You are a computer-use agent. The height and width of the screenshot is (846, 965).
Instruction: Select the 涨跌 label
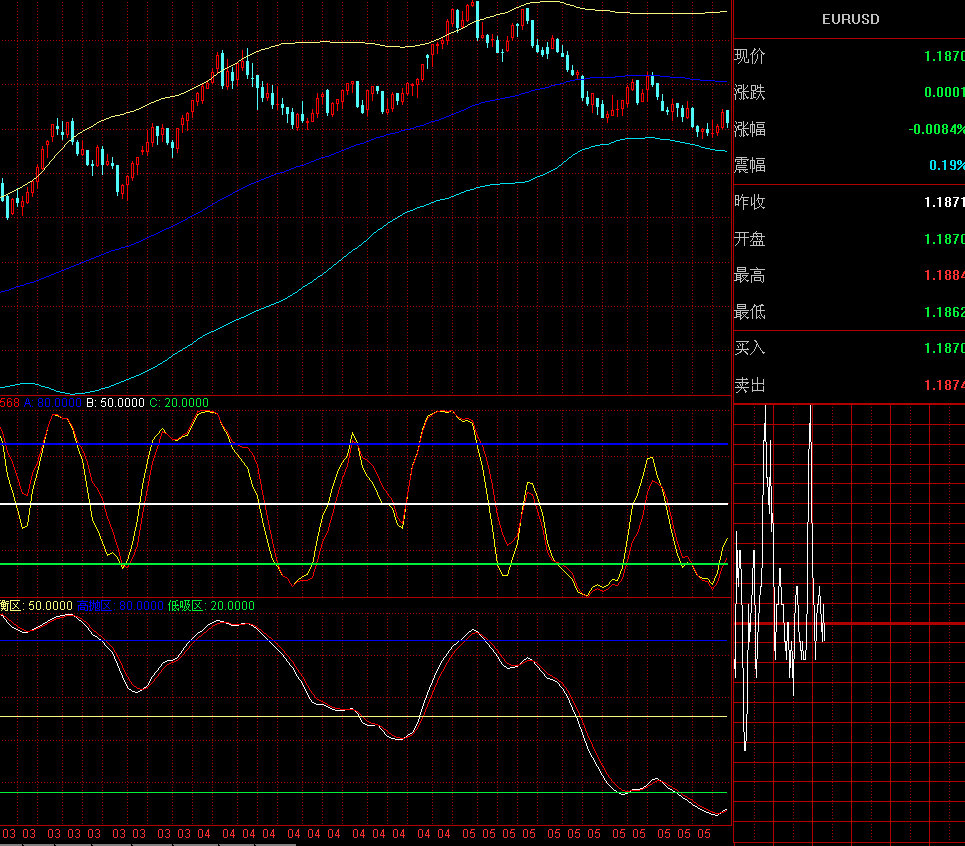pos(750,92)
